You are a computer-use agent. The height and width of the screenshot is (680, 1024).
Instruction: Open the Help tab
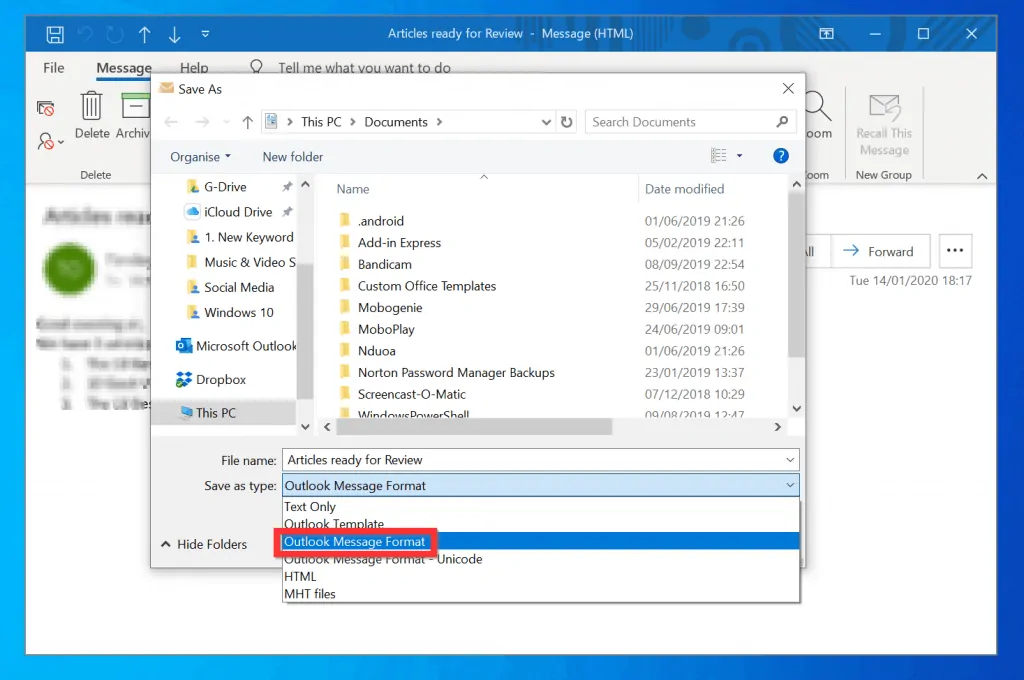[194, 68]
